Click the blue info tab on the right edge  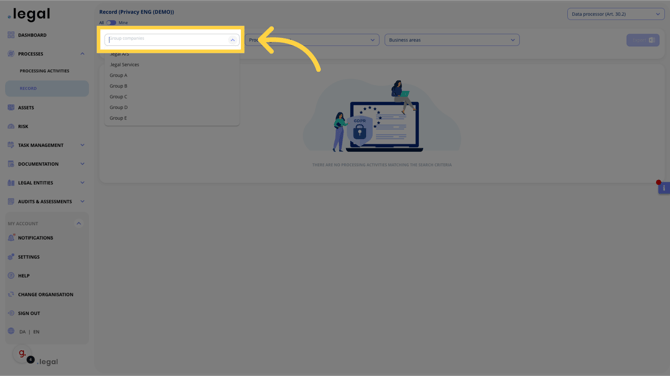pos(664,188)
